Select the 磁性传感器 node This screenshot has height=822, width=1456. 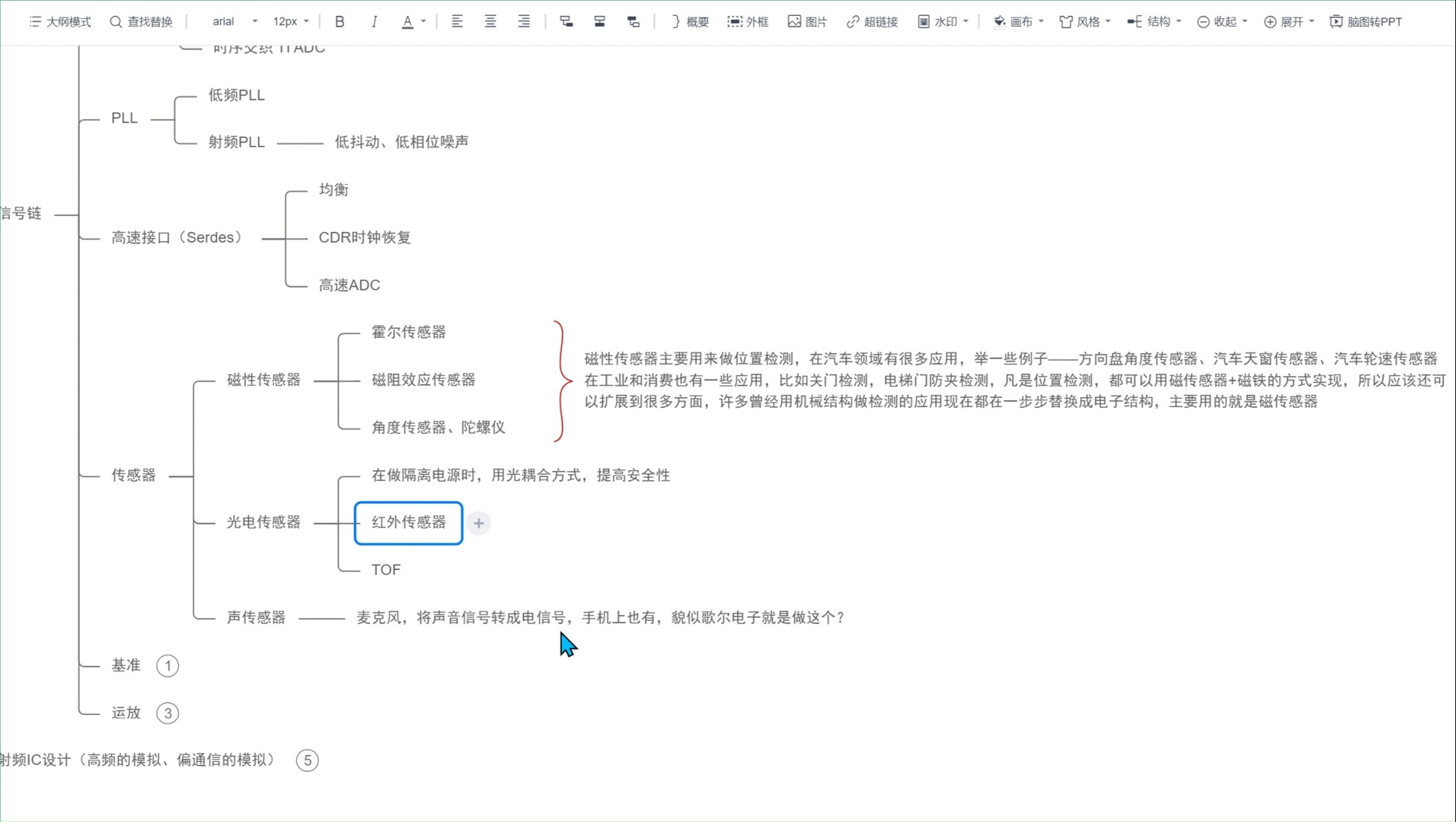[263, 380]
